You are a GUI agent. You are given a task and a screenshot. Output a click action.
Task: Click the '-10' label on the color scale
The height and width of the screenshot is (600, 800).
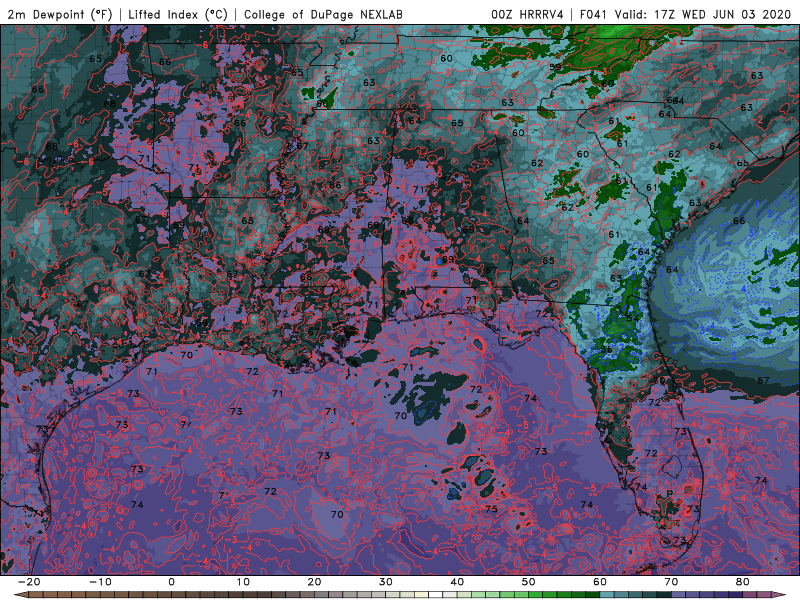click(x=100, y=582)
